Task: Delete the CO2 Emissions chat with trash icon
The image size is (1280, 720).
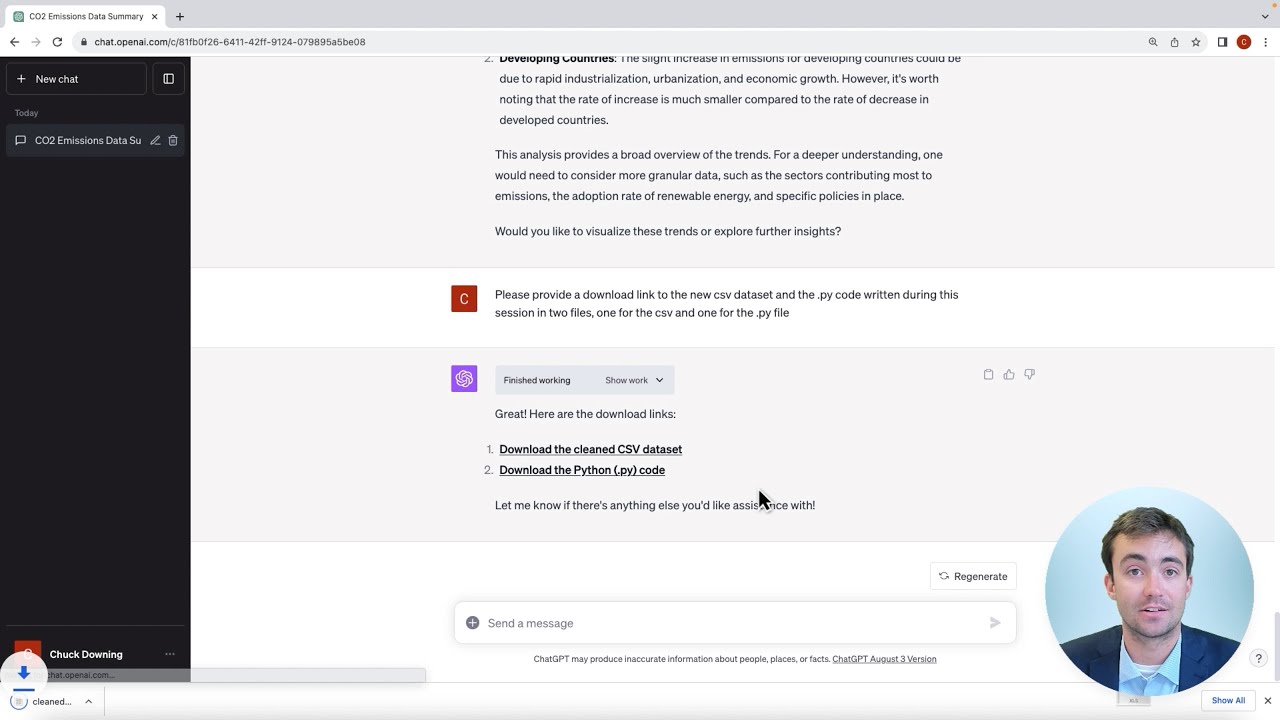Action: (x=173, y=140)
